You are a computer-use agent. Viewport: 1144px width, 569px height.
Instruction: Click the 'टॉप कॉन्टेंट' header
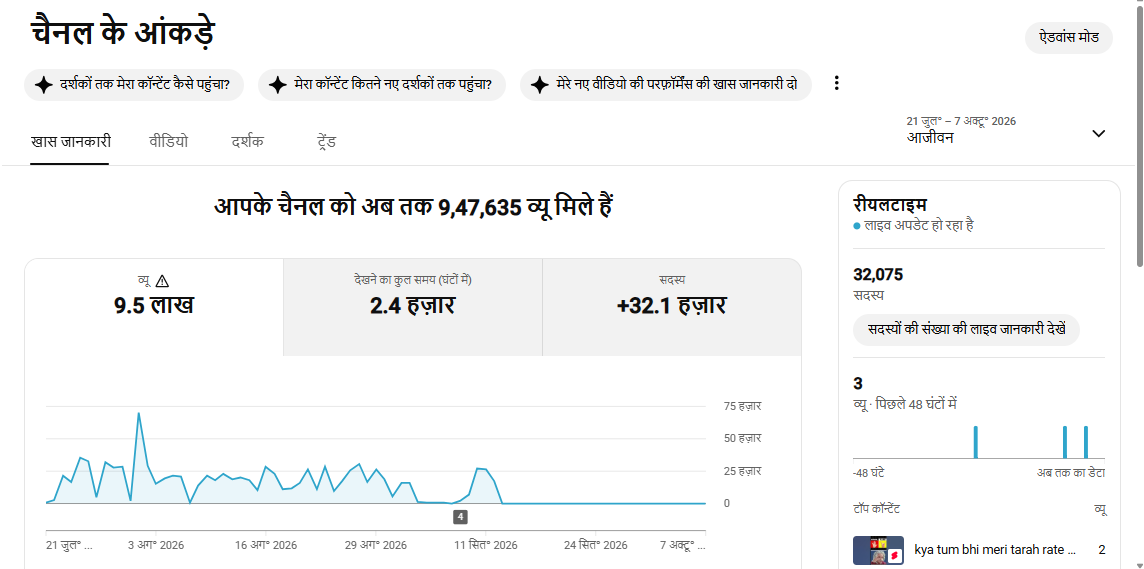tap(876, 509)
